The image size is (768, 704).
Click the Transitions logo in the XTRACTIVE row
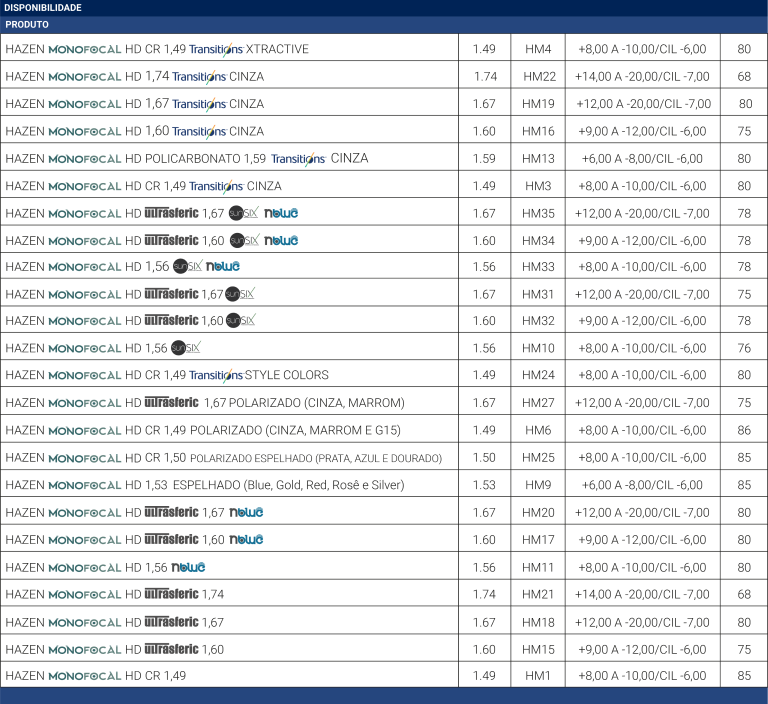point(215,49)
